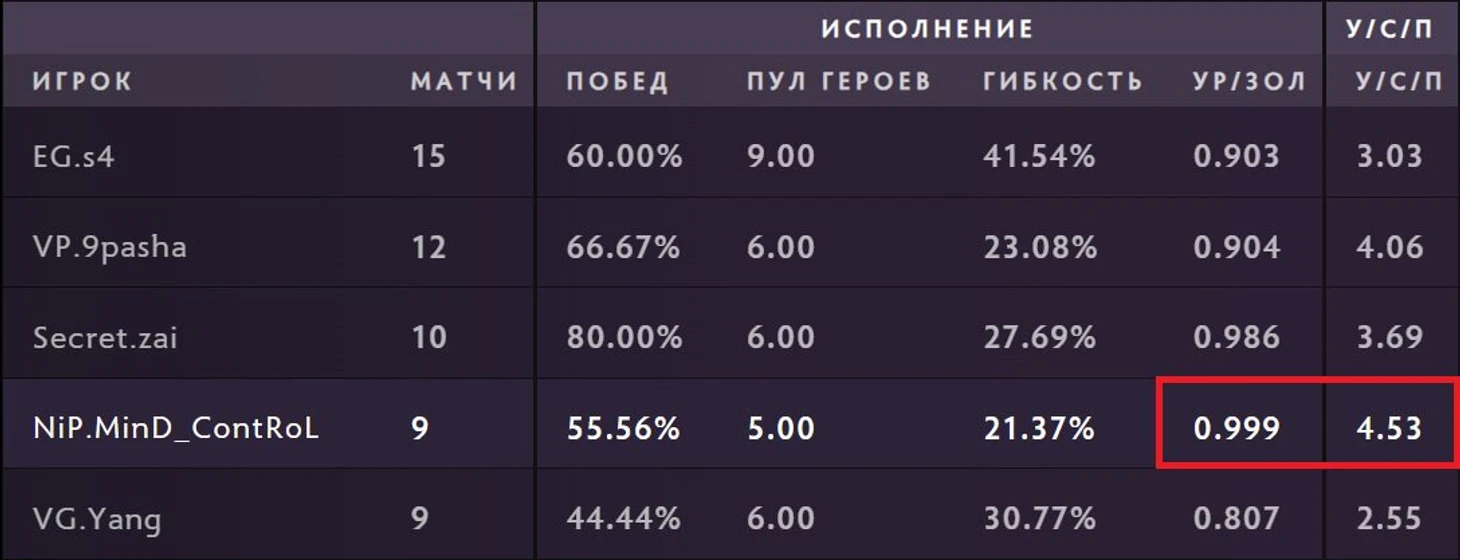Screen dimensions: 1460x560
Task: Click EG.s4 hero pool value 9.00
Action: (x=780, y=156)
